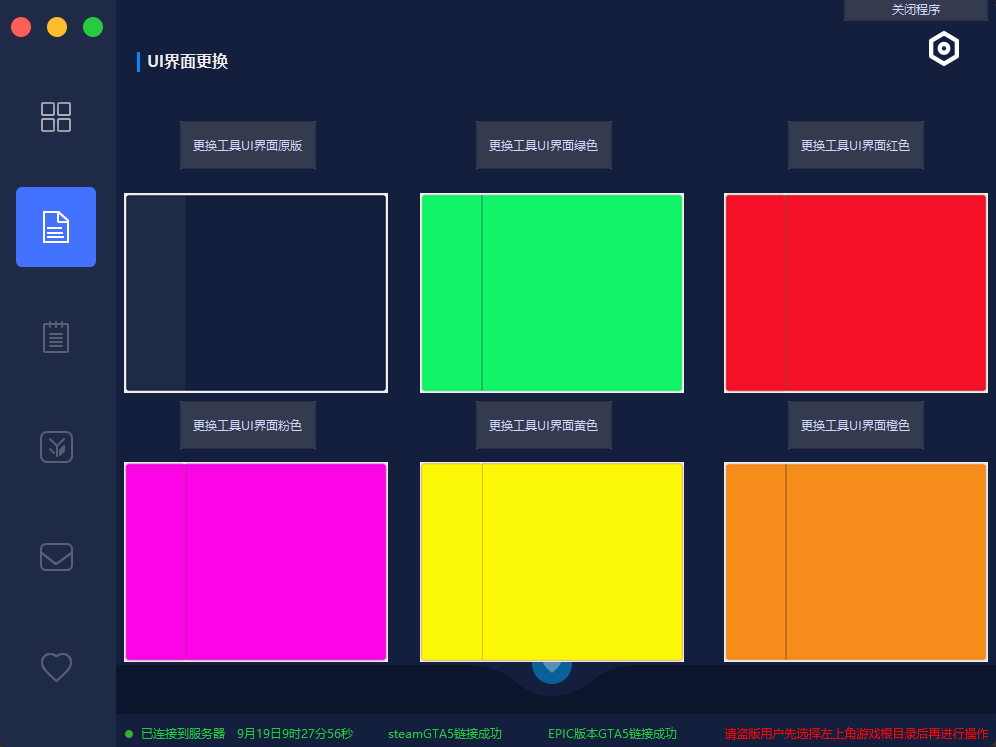Click the leaf plant icon in sidebar

pos(56,447)
